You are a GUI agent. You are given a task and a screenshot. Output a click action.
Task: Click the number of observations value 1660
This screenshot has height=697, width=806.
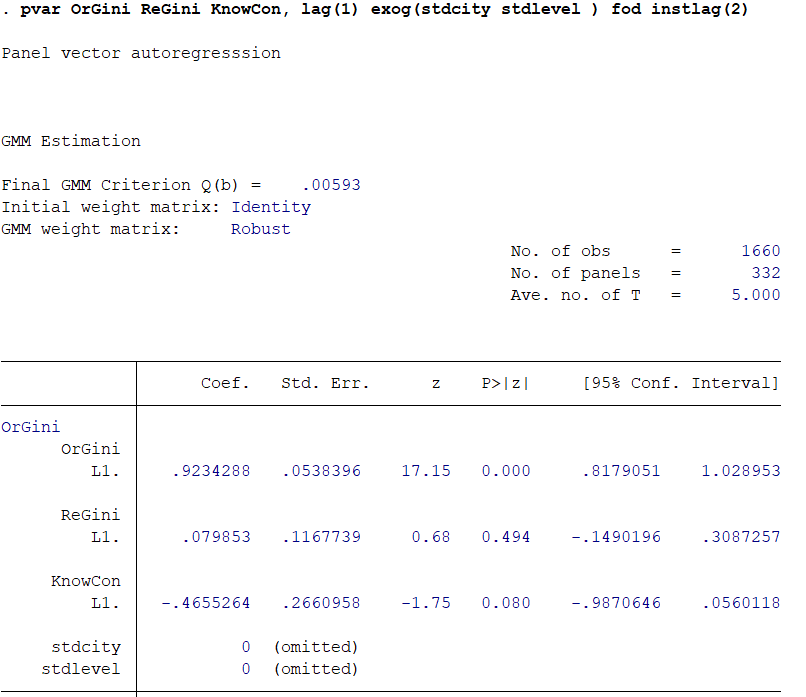click(760, 251)
